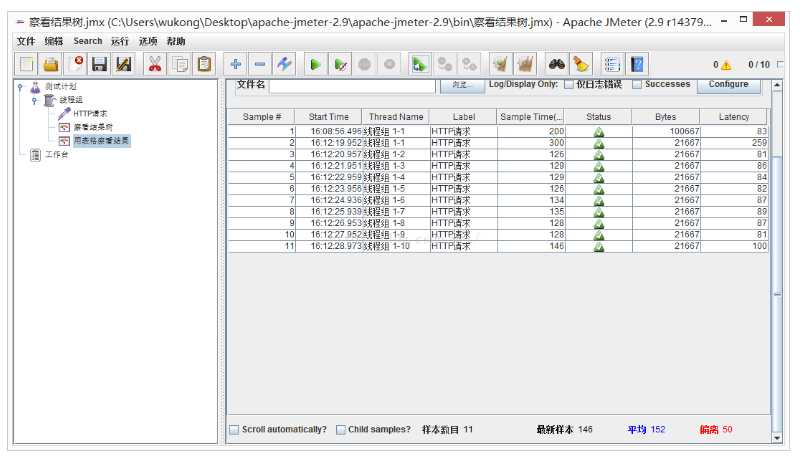Click the Thread Name column header
Image resolution: width=801 pixels, height=463 pixels.
pyautogui.click(x=396, y=117)
